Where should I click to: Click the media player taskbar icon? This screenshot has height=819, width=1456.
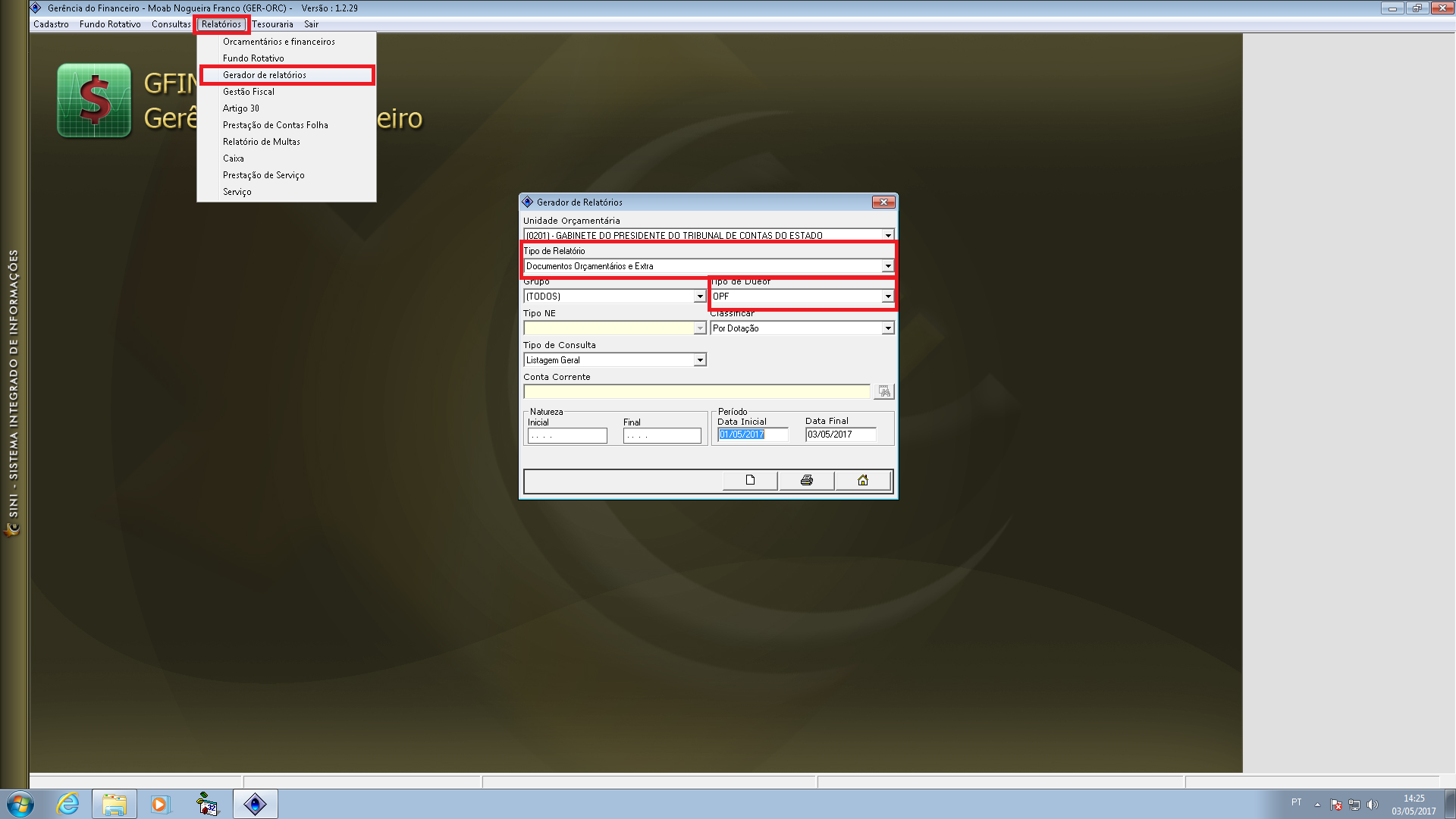pos(160,804)
